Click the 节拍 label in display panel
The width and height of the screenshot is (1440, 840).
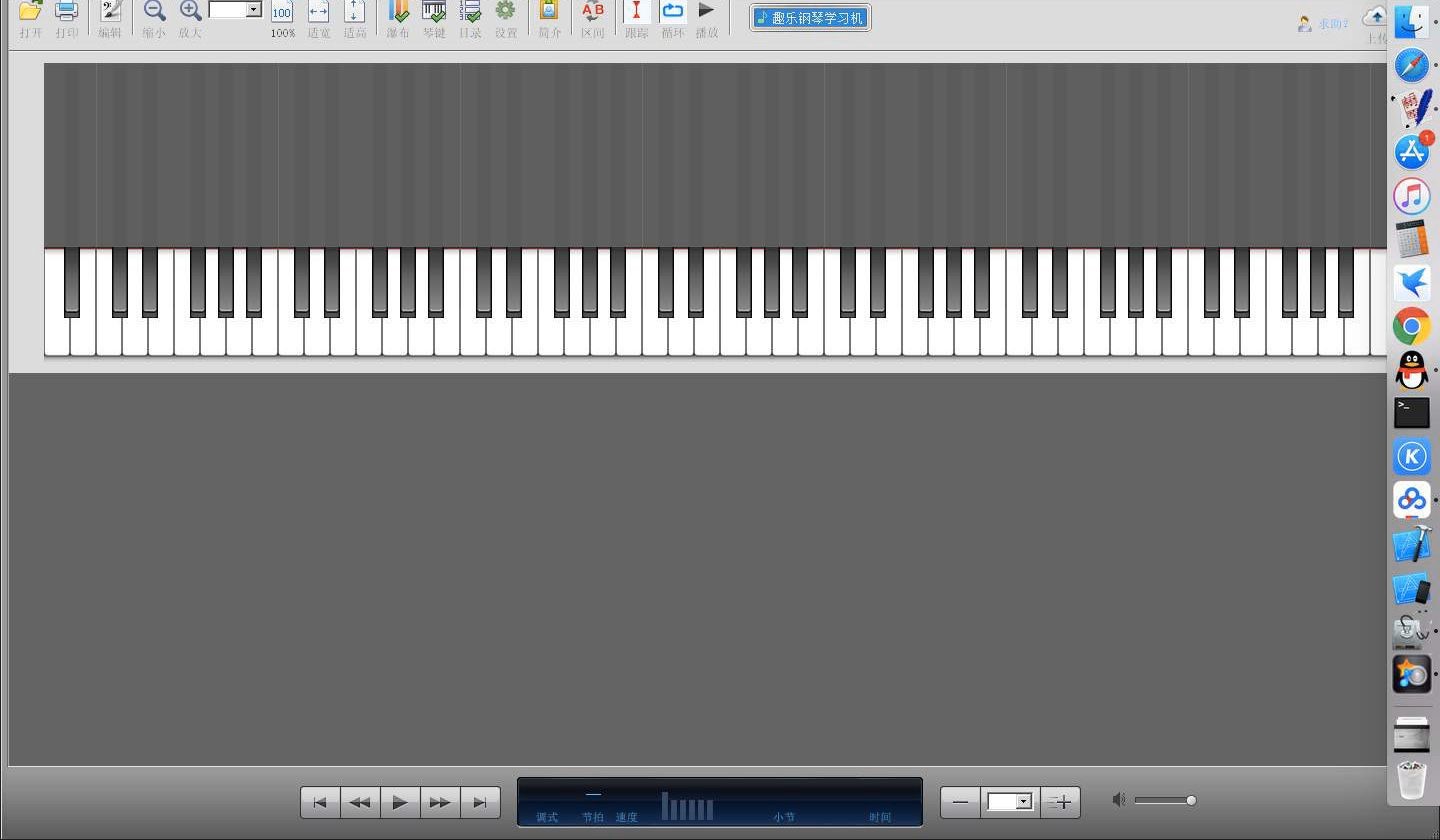point(593,817)
